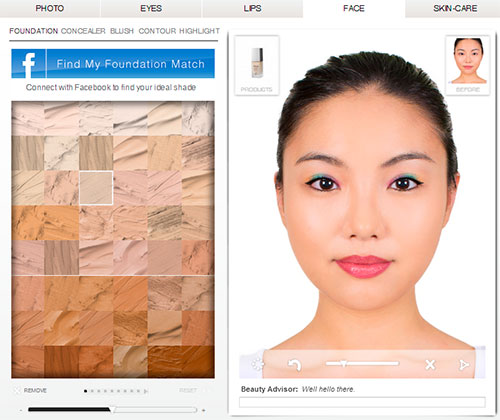Image resolution: width=500 pixels, height=420 pixels.
Task: Click Find My Foundation Match button
Action: [113, 64]
